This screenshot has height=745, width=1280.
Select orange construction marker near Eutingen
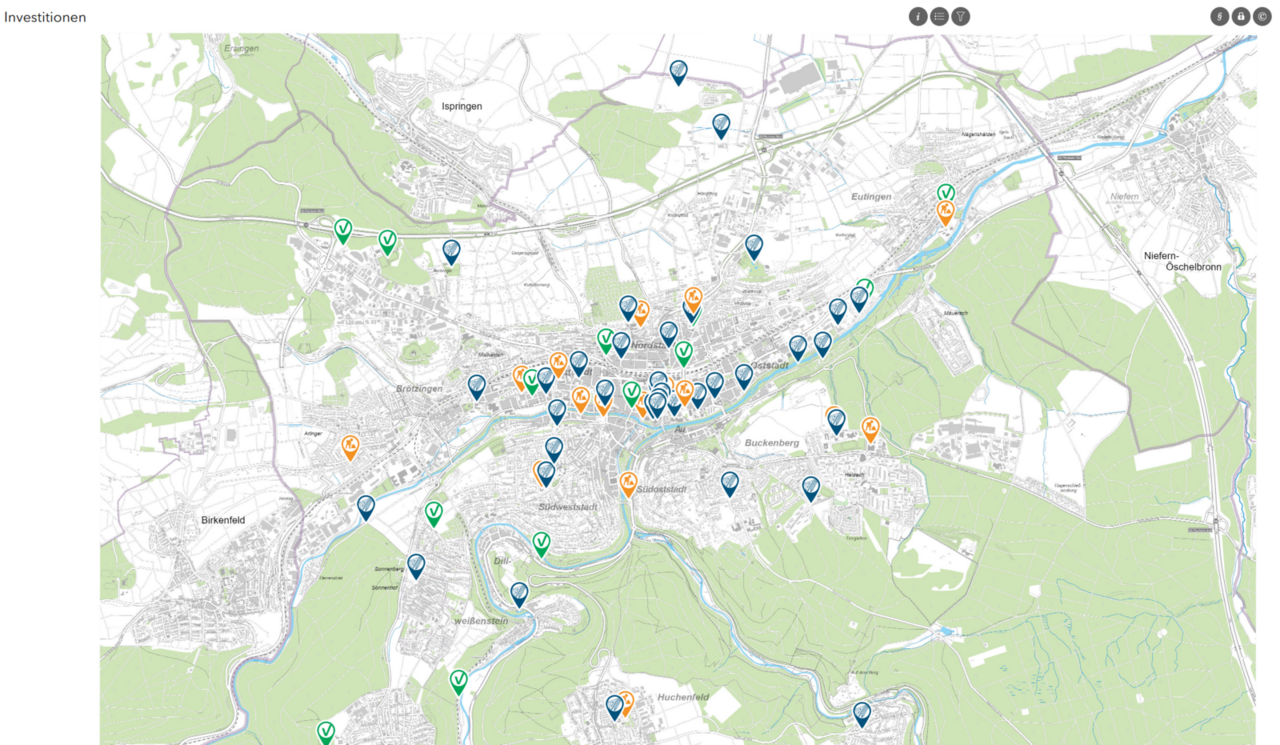point(945,211)
